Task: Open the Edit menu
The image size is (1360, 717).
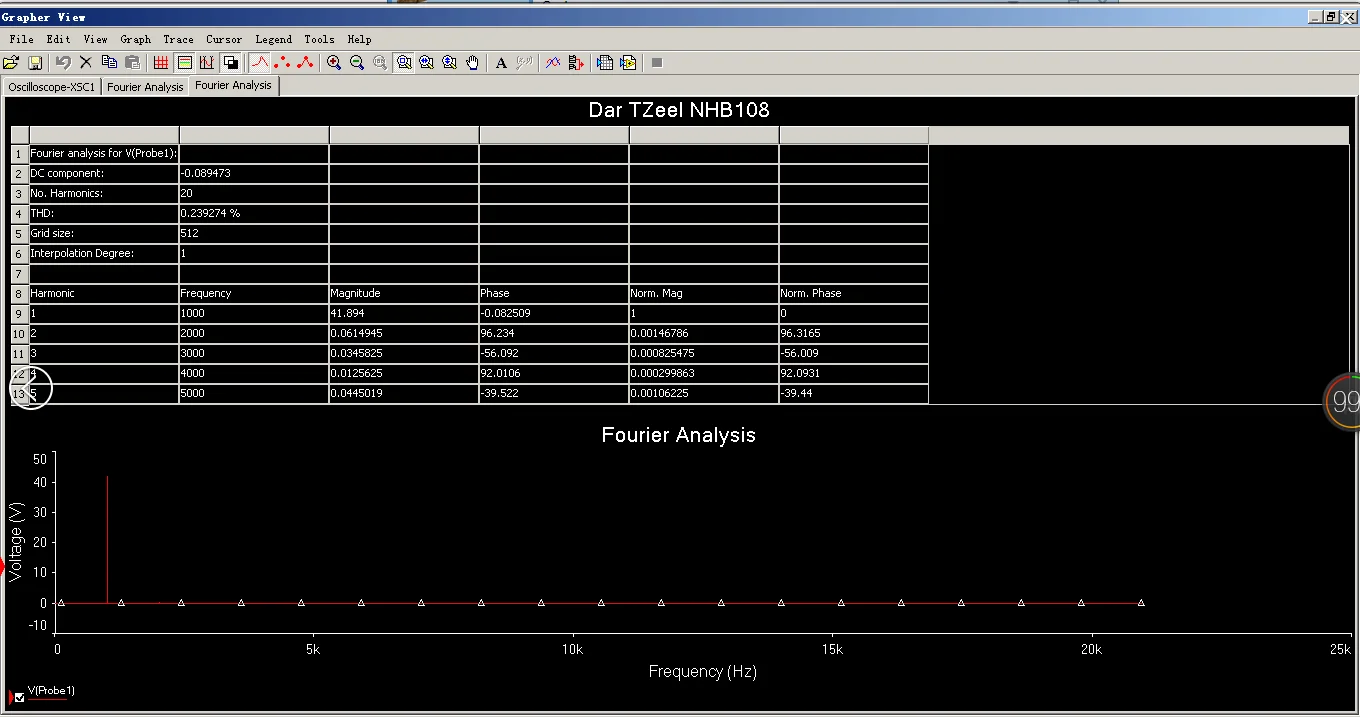Action: tap(58, 39)
